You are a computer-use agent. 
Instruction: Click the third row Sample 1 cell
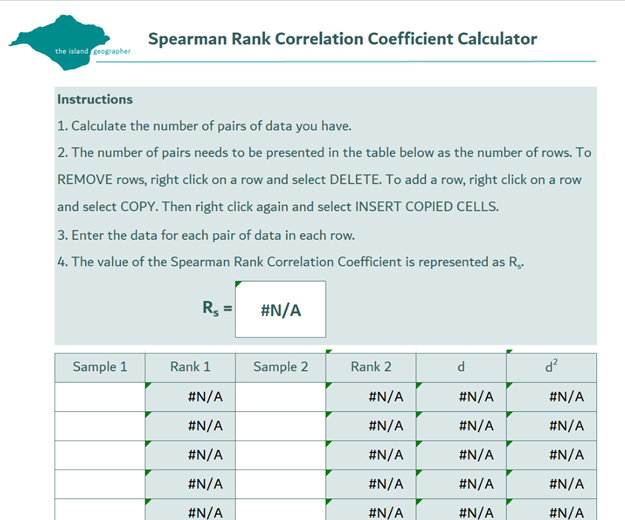100,455
